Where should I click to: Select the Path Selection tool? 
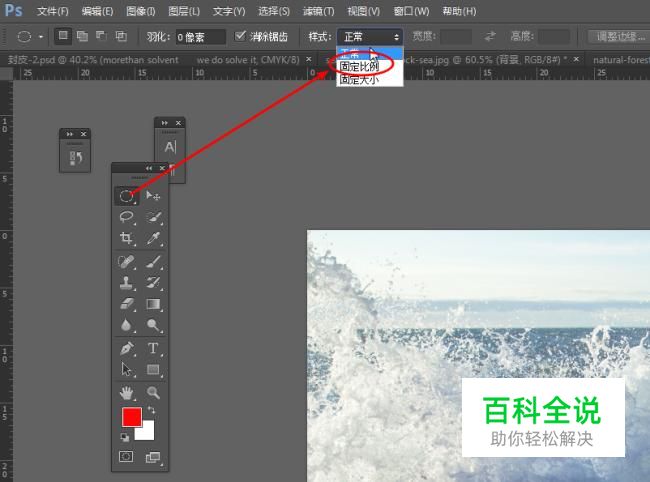tap(126, 369)
